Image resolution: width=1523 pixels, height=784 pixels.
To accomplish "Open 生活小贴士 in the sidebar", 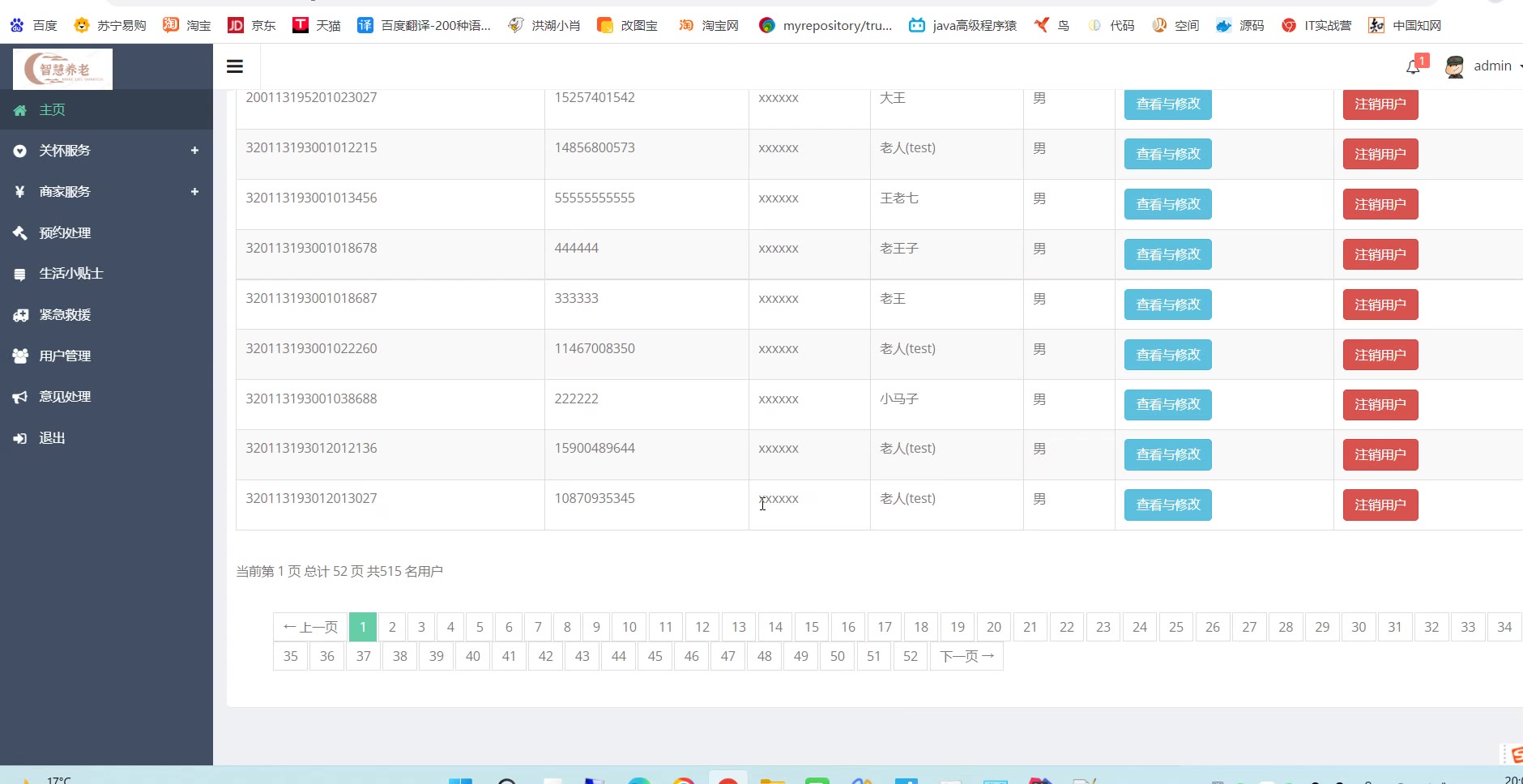I will 106,274.
